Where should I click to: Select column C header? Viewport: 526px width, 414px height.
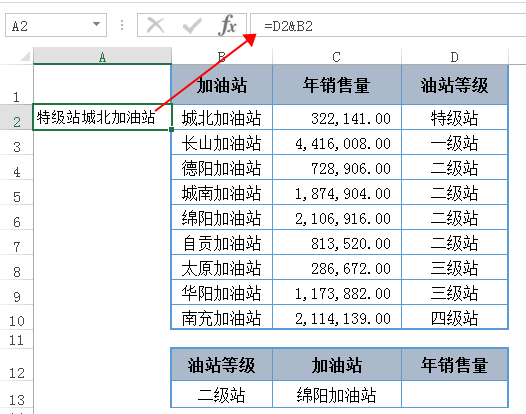[336, 56]
